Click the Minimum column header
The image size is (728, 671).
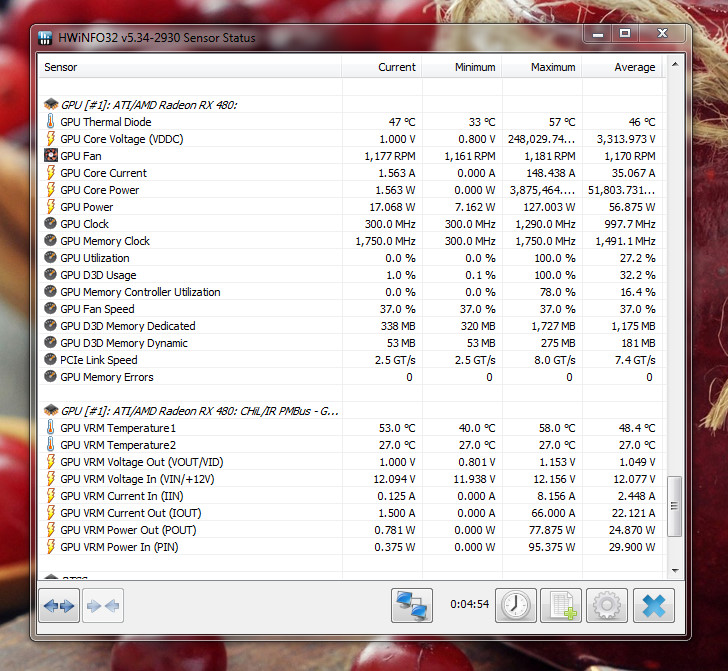pyautogui.click(x=462, y=67)
